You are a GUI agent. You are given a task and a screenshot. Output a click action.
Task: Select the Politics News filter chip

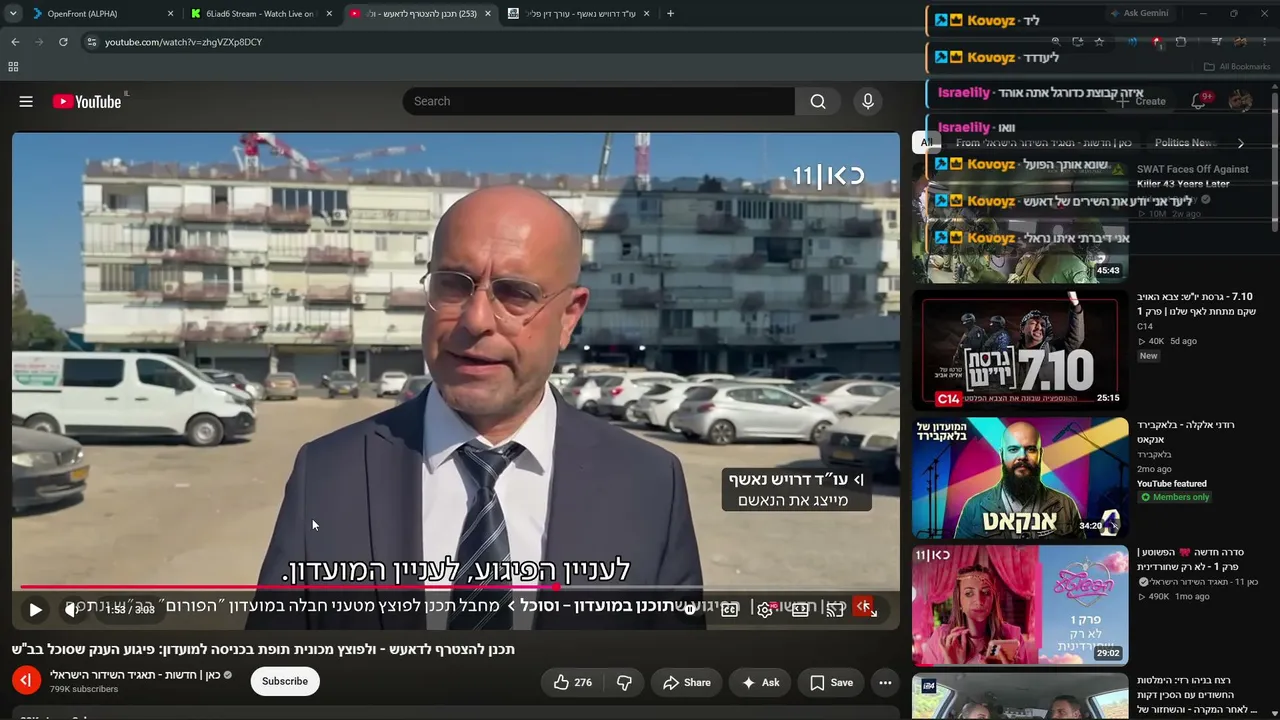[x=1182, y=143]
